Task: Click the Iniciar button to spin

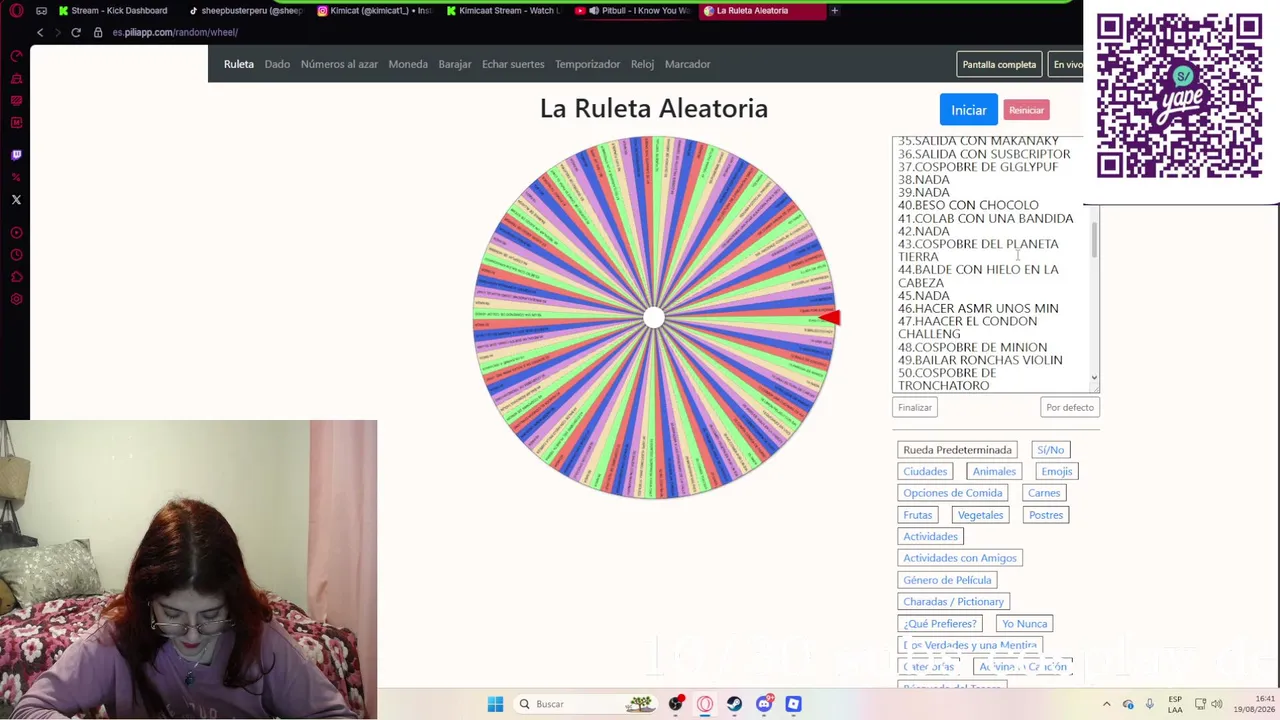Action: (x=968, y=110)
